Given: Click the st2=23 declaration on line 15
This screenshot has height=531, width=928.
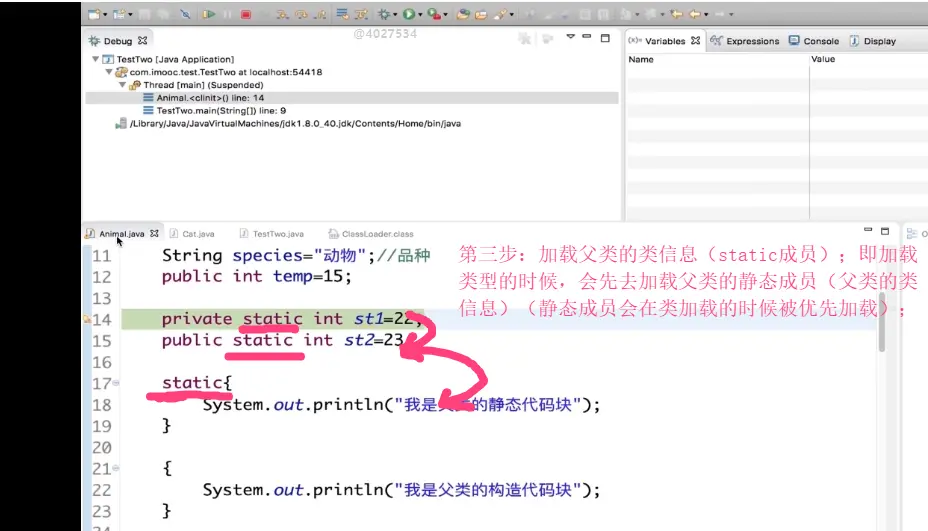Looking at the screenshot, I should [374, 340].
